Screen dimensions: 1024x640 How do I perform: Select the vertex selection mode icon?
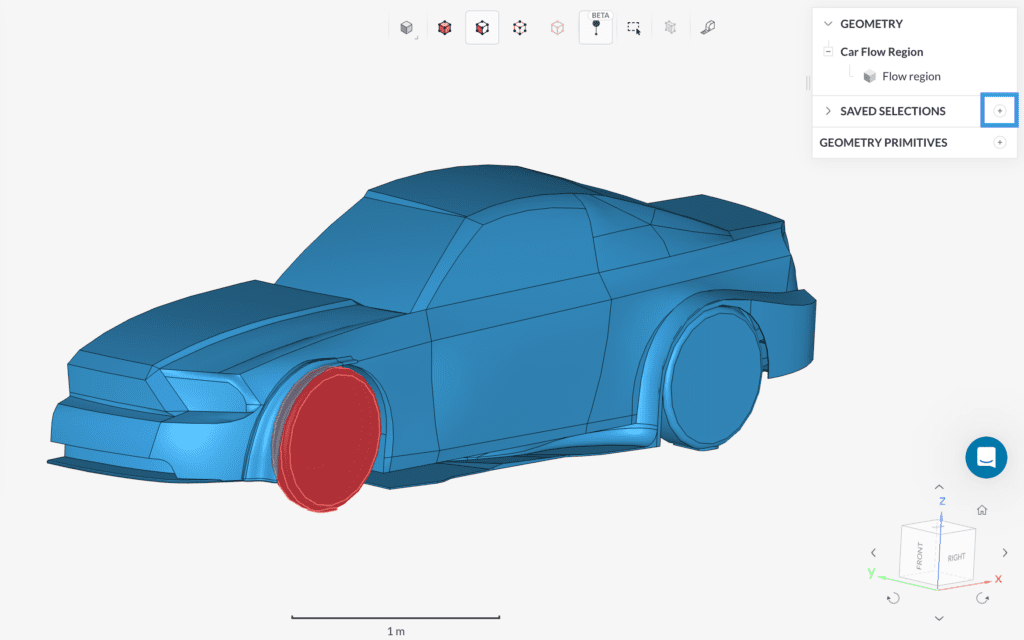pyautogui.click(x=519, y=27)
